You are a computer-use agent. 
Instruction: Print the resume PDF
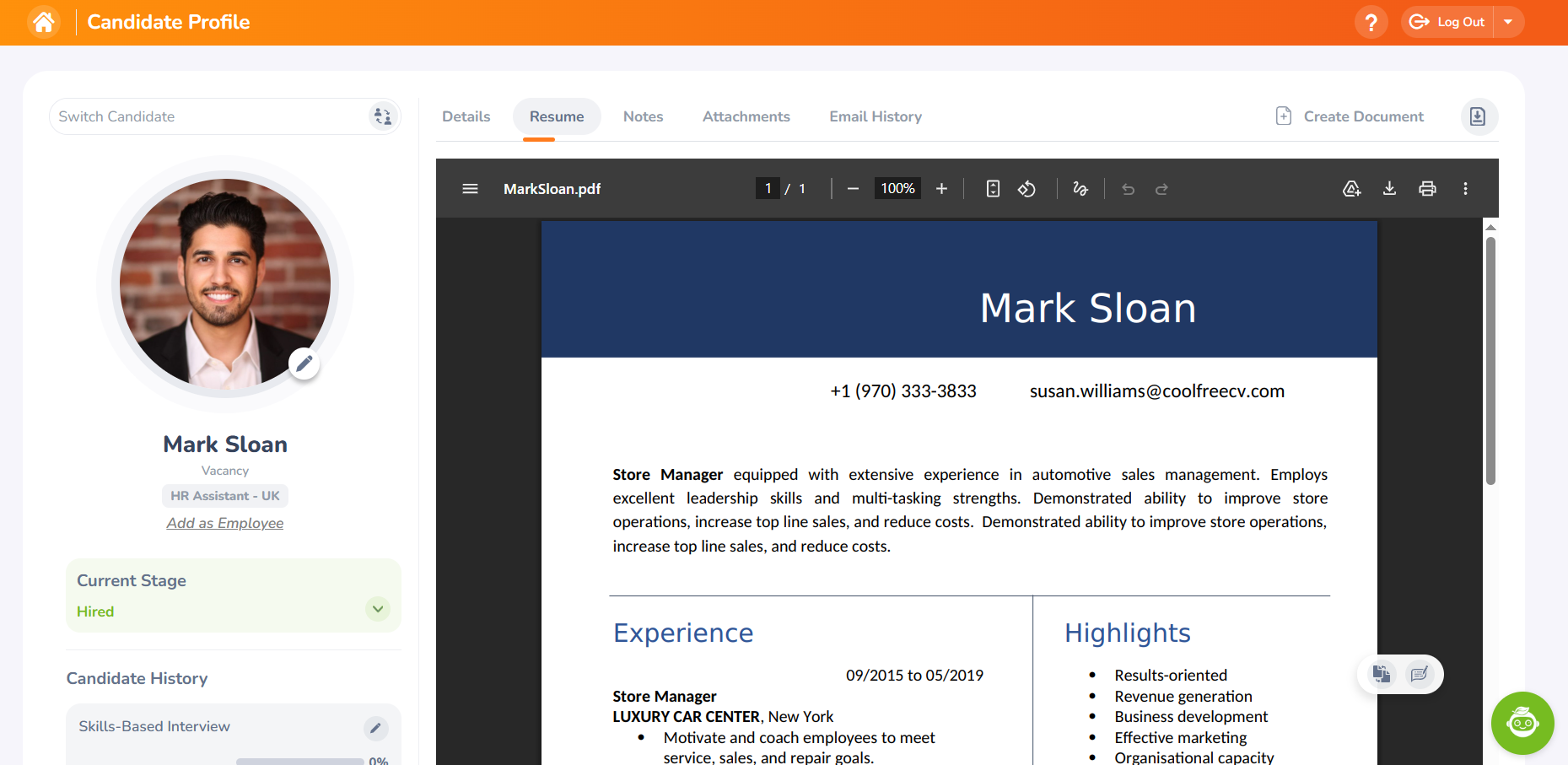pos(1427,189)
